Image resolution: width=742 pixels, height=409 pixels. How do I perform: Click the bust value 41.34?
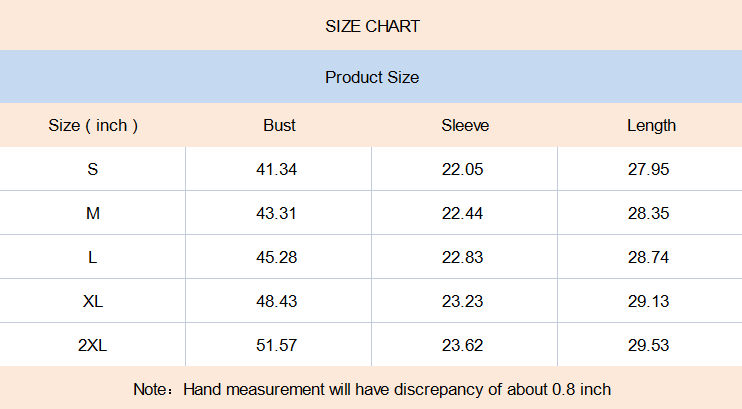(277, 169)
